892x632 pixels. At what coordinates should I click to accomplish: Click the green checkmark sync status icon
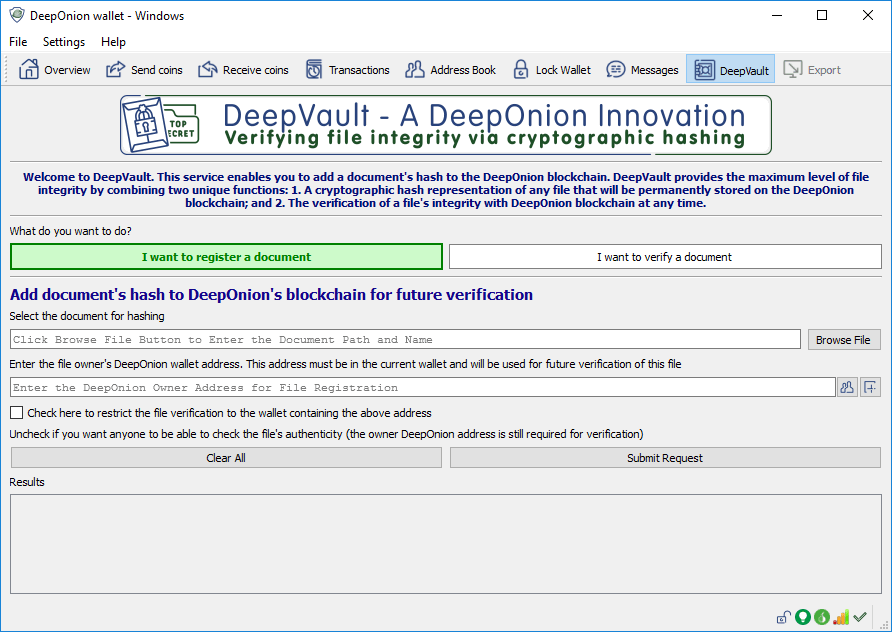pyautogui.click(x=860, y=617)
